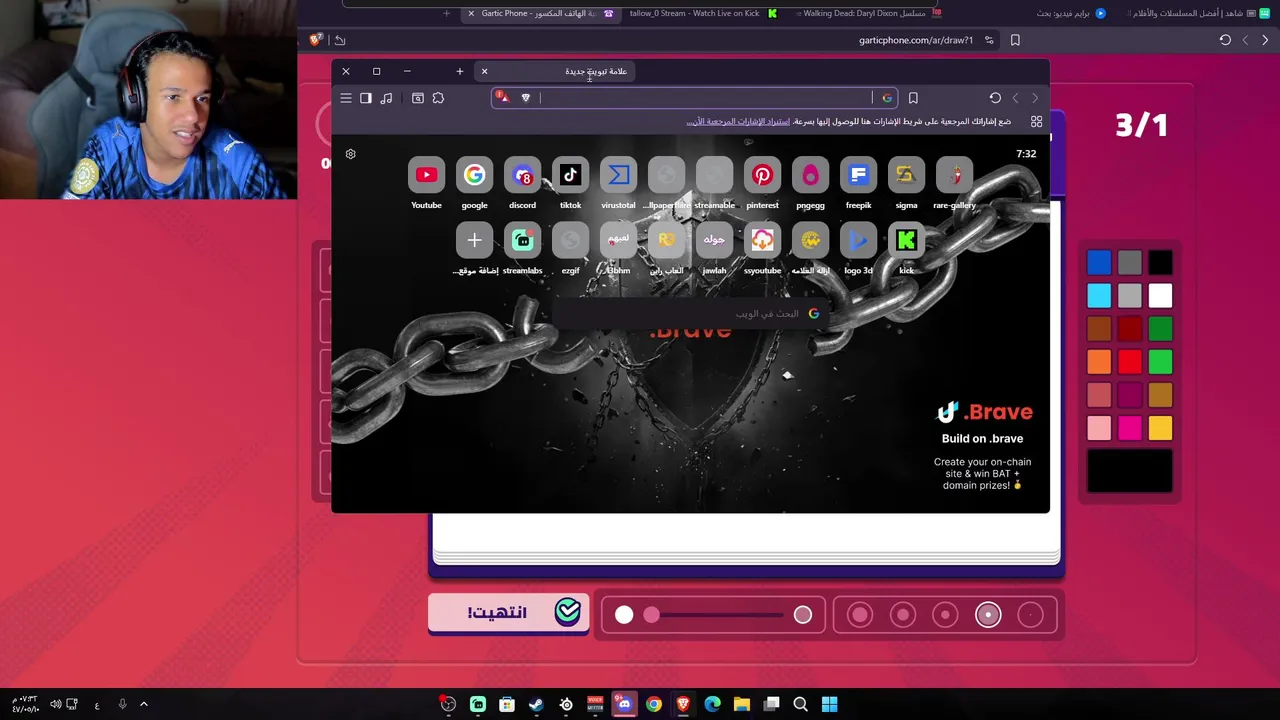1280x720 pixels.
Task: Open the pinterest shortcut tile
Action: 762,176
